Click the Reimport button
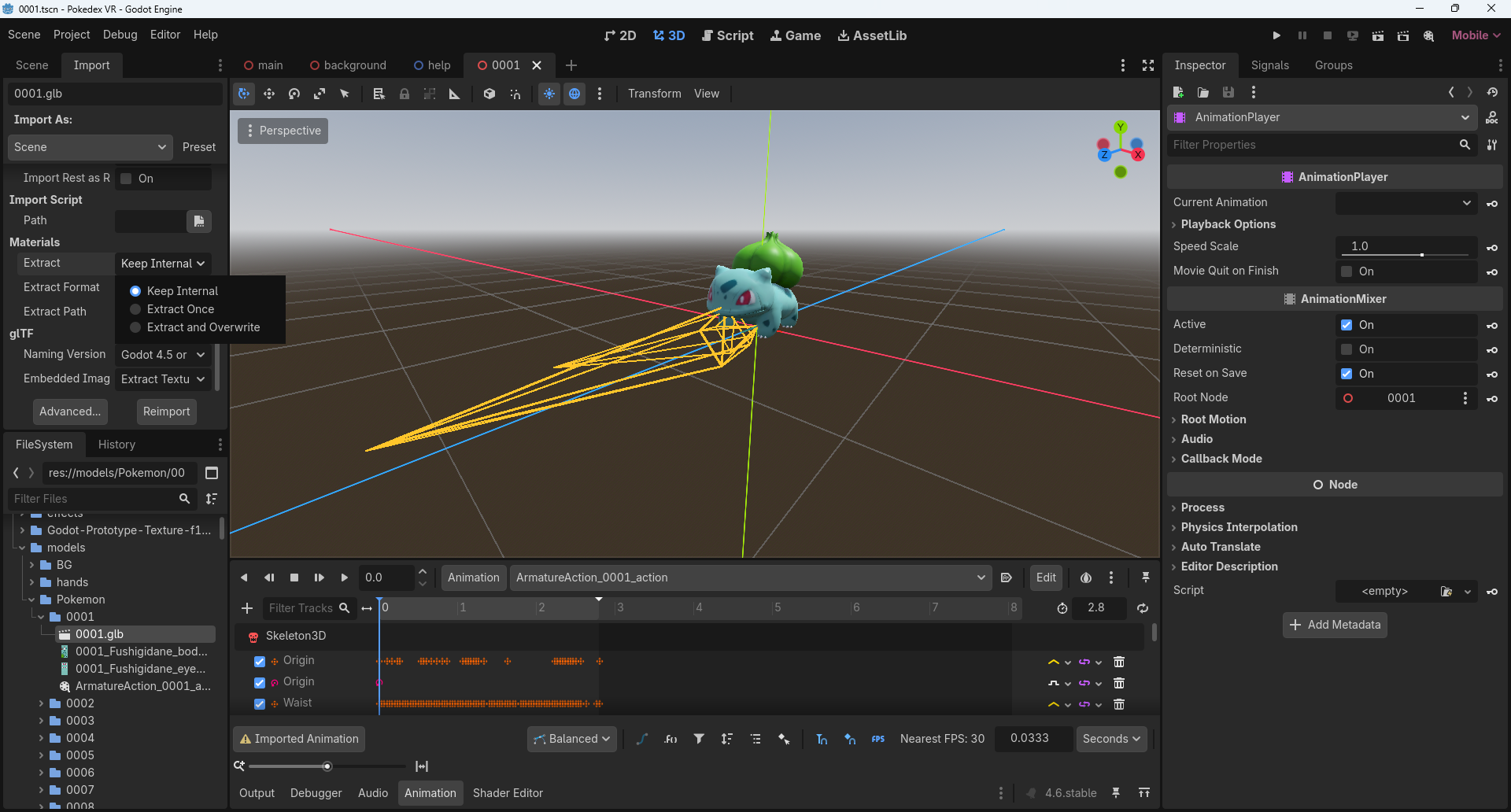This screenshot has width=1511, height=812. pyautogui.click(x=167, y=412)
